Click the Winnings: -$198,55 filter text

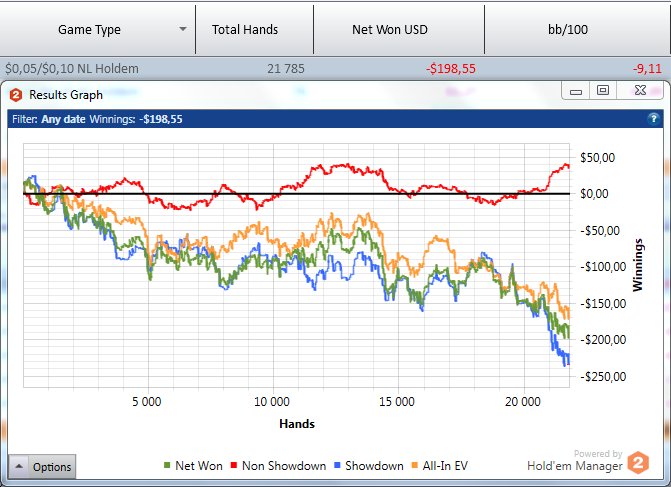[x=136, y=119]
